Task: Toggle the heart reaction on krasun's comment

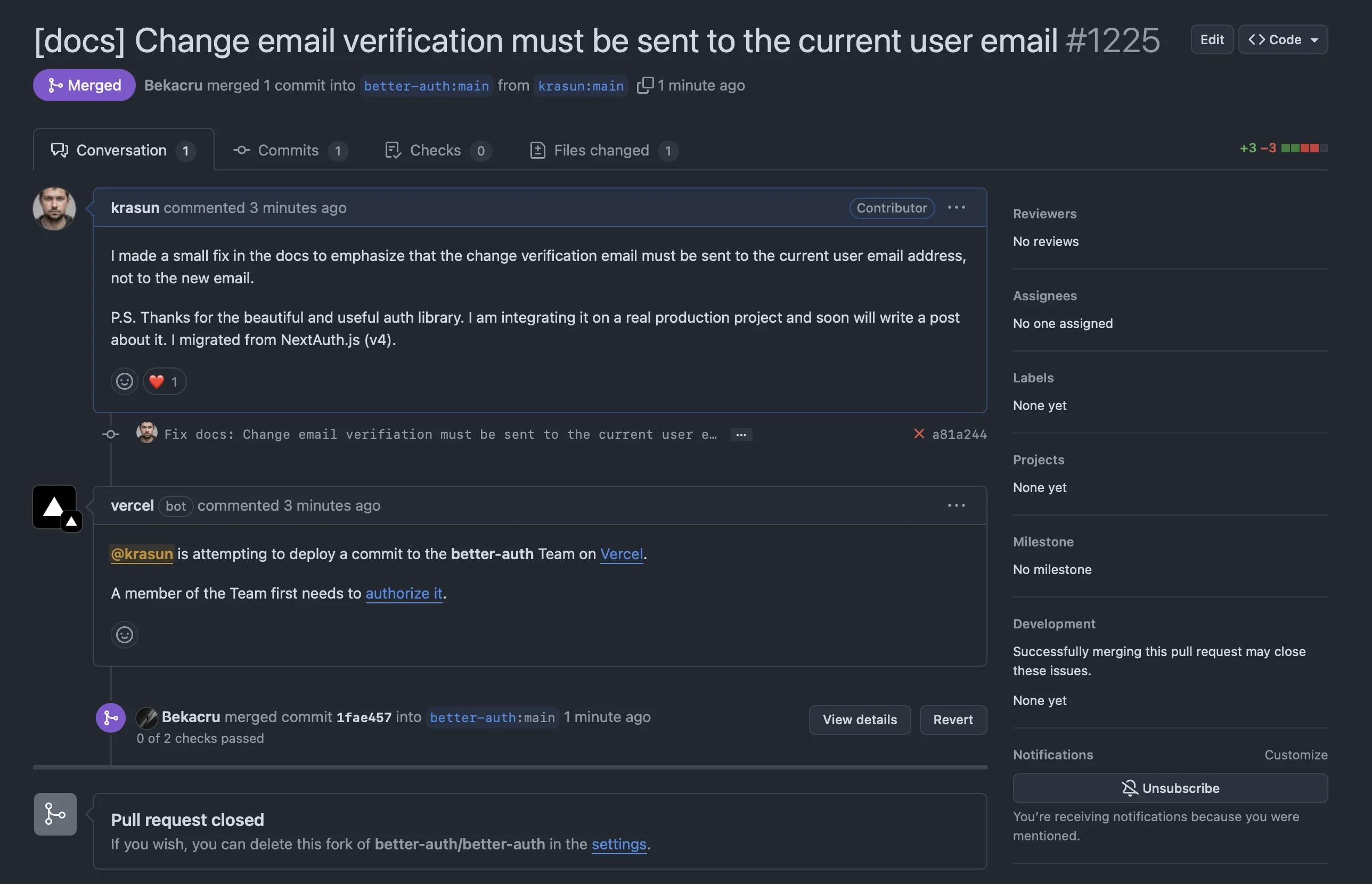Action: pos(164,381)
